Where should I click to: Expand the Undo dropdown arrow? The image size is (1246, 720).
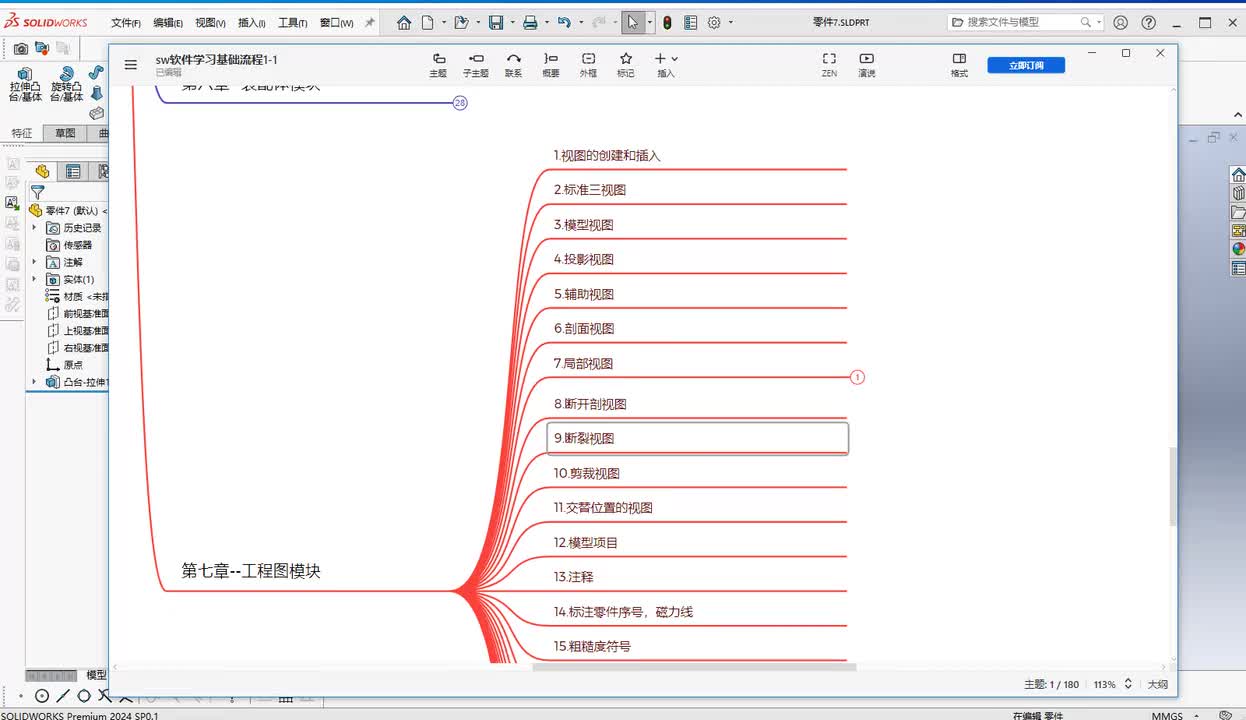point(581,22)
